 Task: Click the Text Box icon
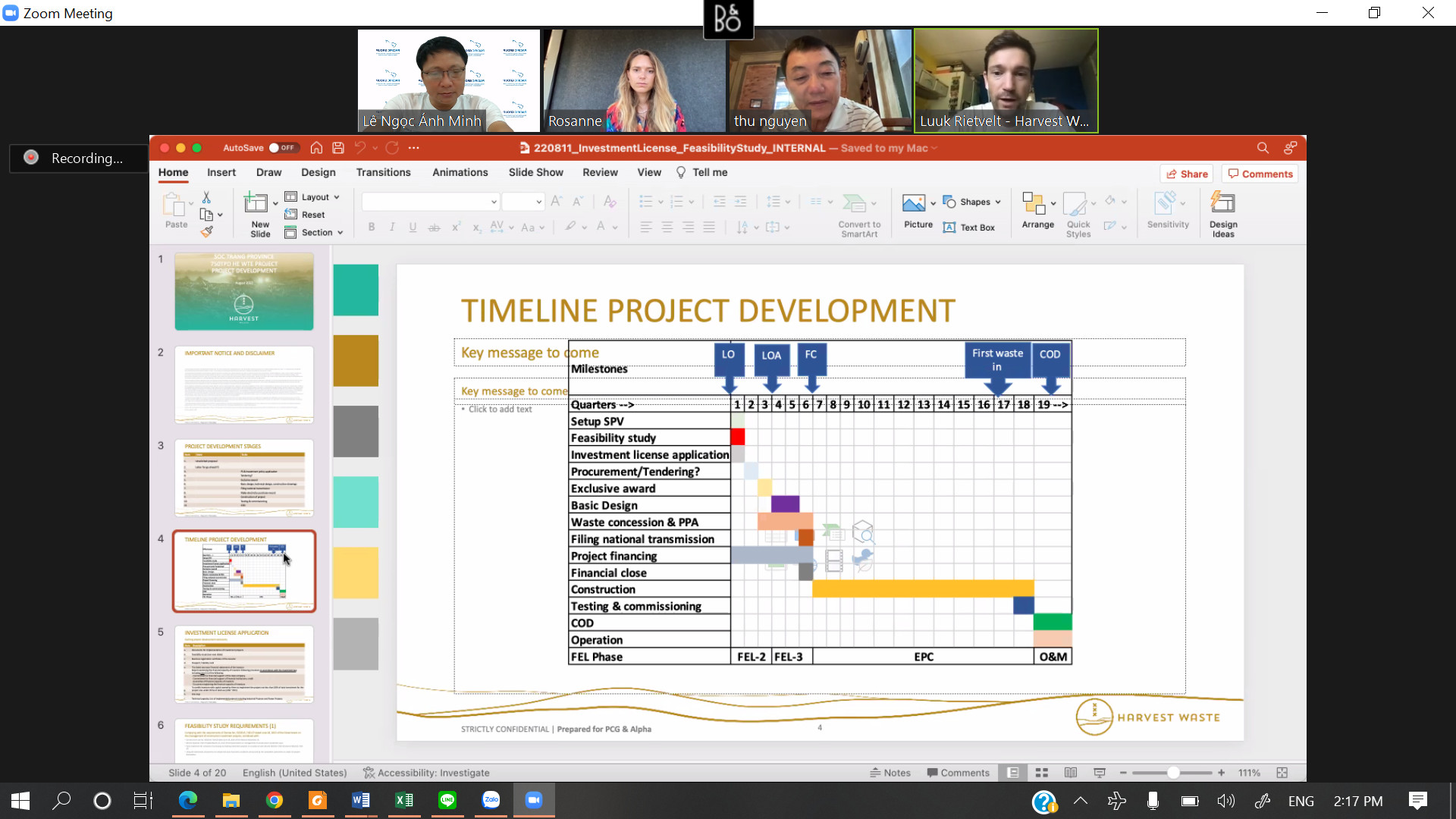(949, 227)
